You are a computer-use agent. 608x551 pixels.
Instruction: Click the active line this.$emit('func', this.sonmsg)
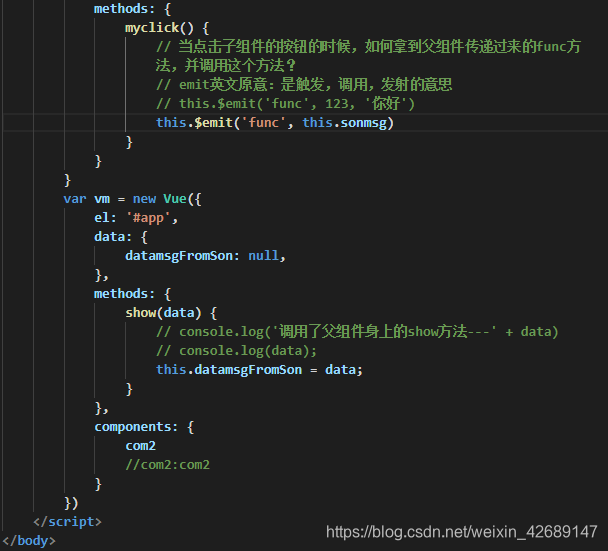click(275, 123)
